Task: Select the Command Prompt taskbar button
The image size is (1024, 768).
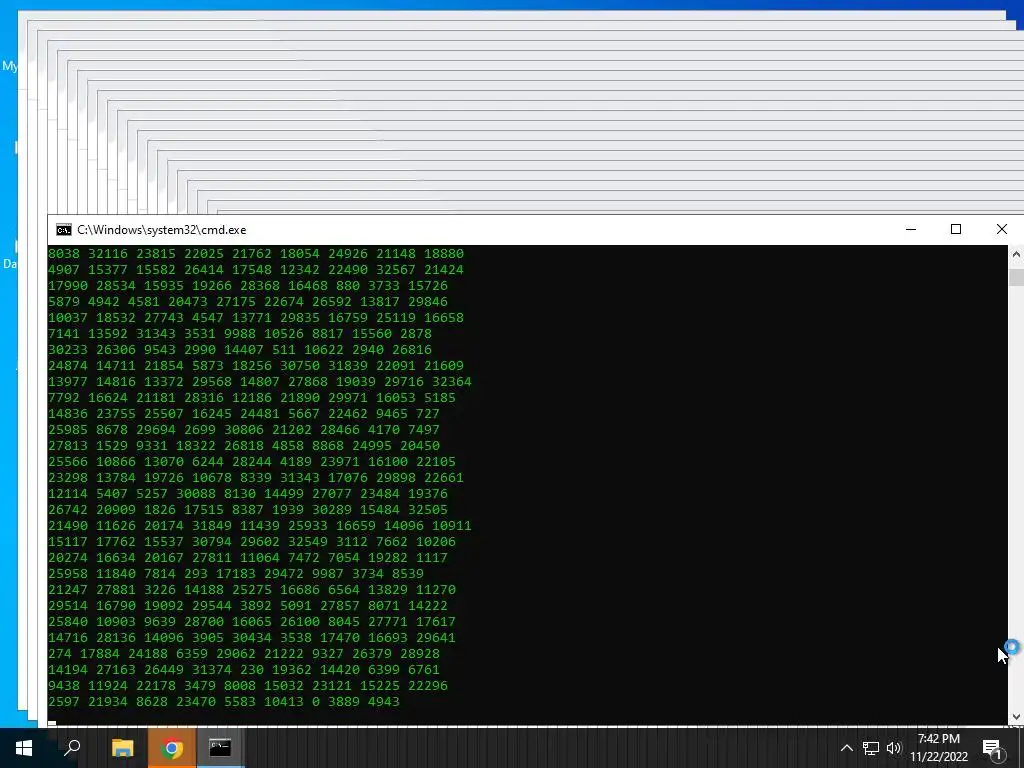Action: [220, 747]
